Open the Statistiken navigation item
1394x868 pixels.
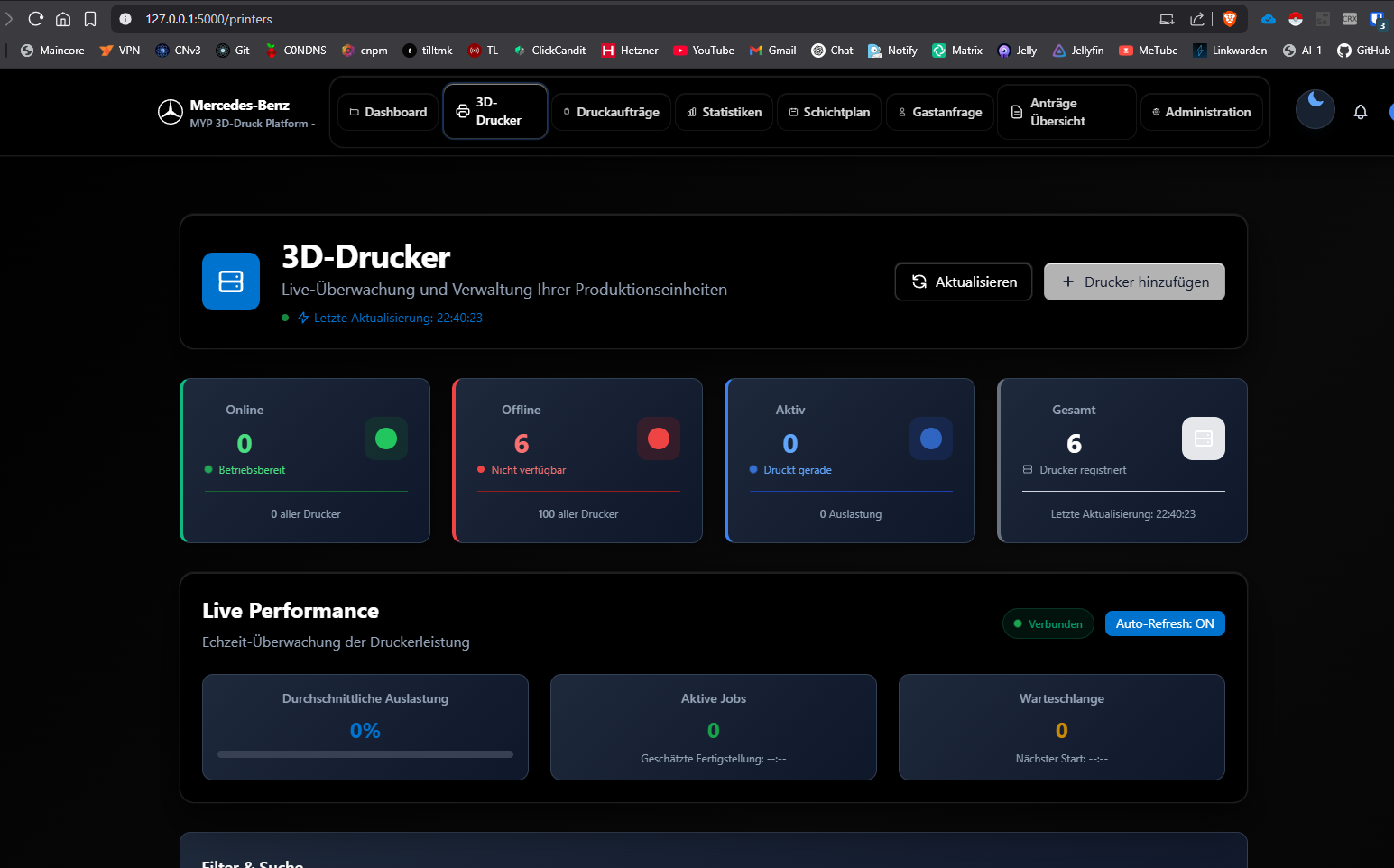pos(724,112)
